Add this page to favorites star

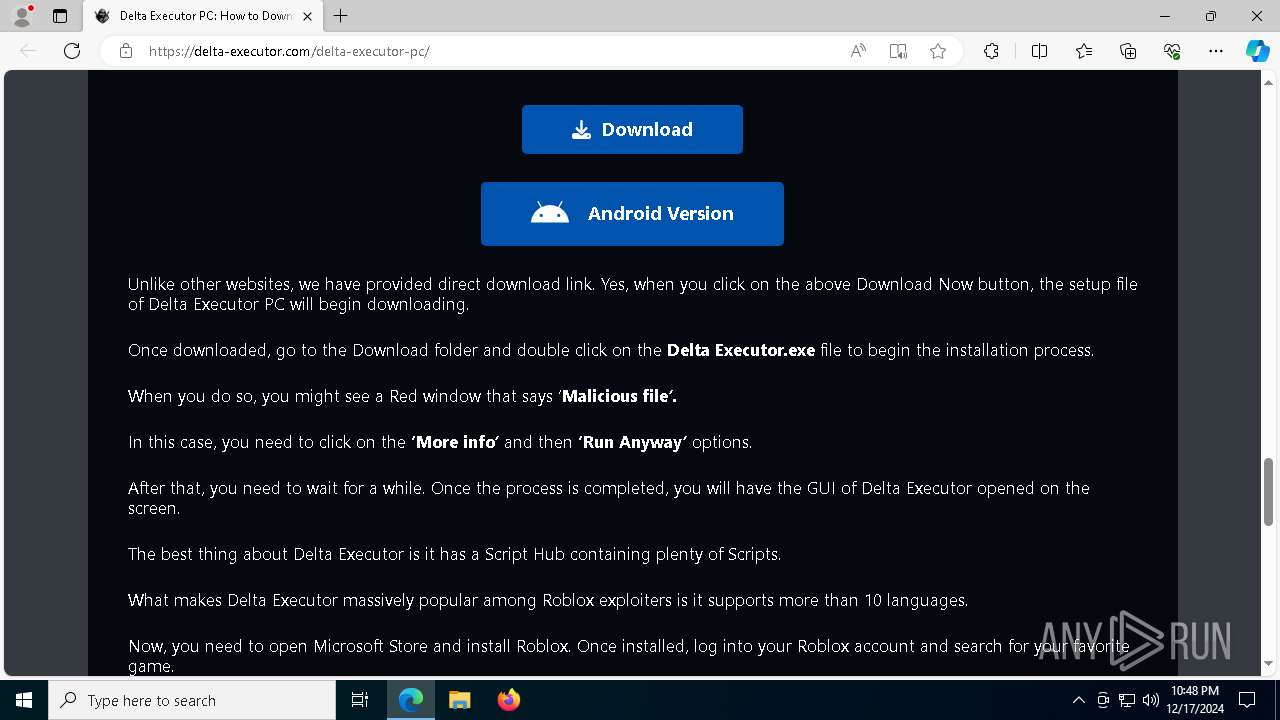(938, 51)
